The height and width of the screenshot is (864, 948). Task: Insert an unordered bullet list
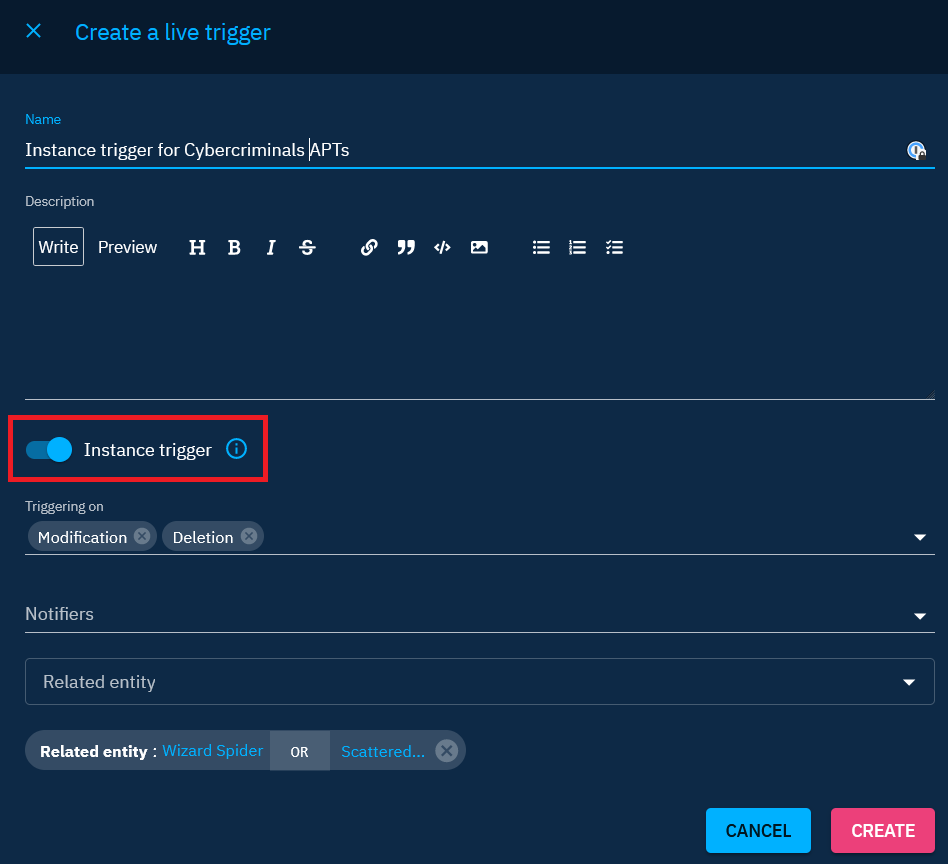coord(541,247)
